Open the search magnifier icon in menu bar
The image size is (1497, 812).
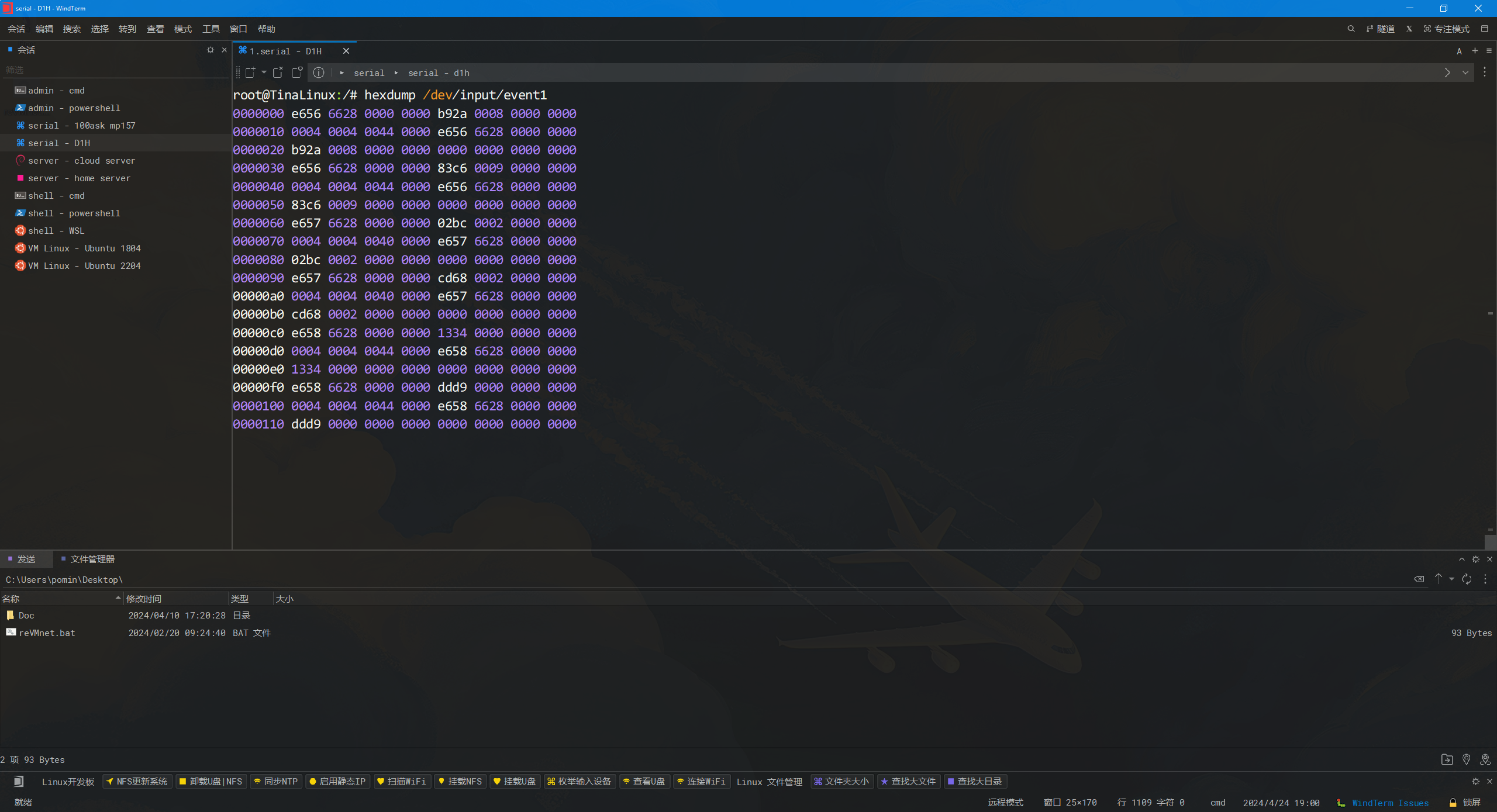pyautogui.click(x=1351, y=29)
